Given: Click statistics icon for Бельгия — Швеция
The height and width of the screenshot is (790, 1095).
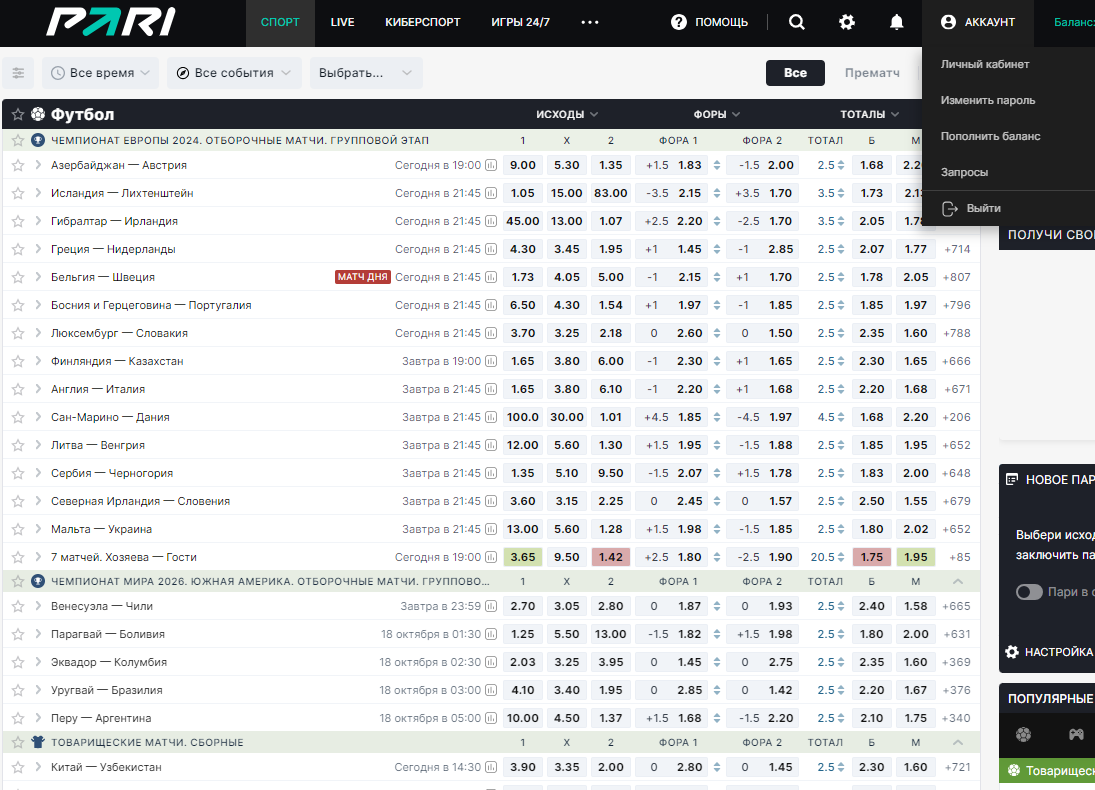Looking at the screenshot, I should 491,277.
